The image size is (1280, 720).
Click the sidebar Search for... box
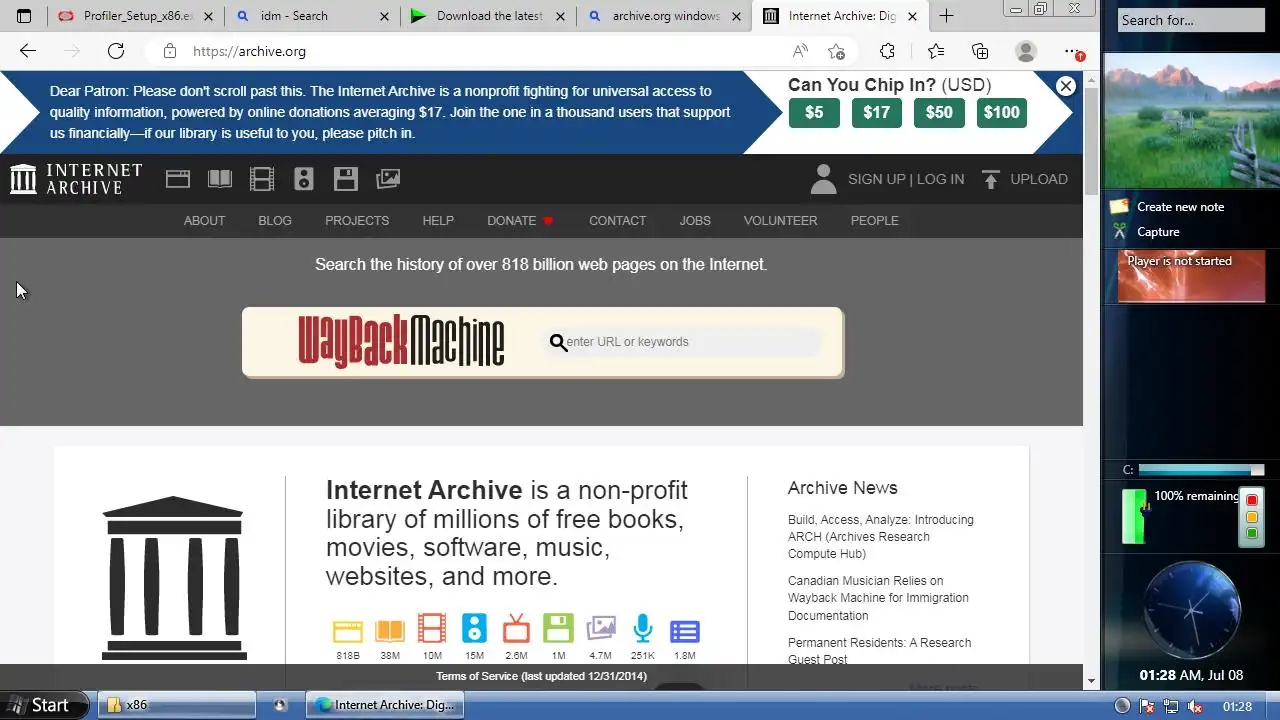click(x=1190, y=20)
